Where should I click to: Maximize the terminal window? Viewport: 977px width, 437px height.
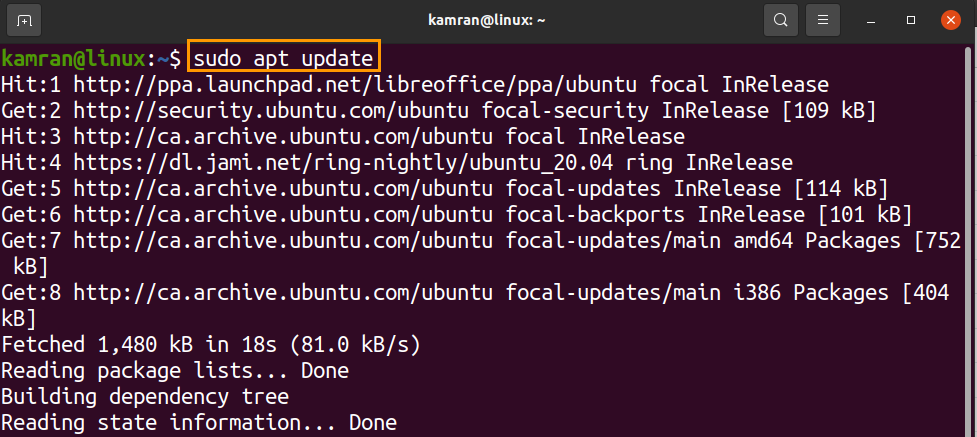911,19
